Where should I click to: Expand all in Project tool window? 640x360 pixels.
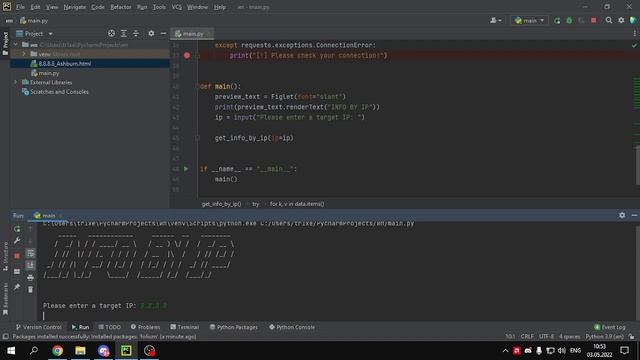[x=124, y=33]
